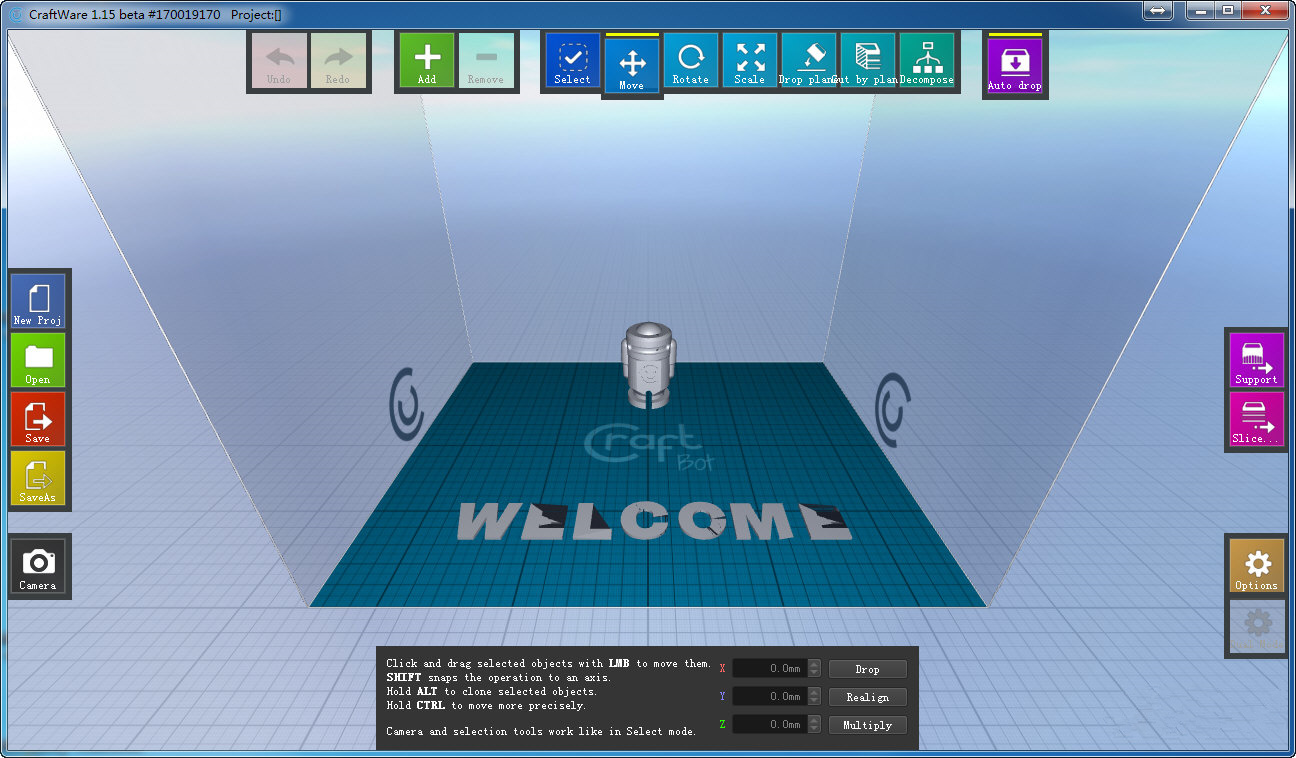
Task: Open the Options settings panel
Action: 1256,566
